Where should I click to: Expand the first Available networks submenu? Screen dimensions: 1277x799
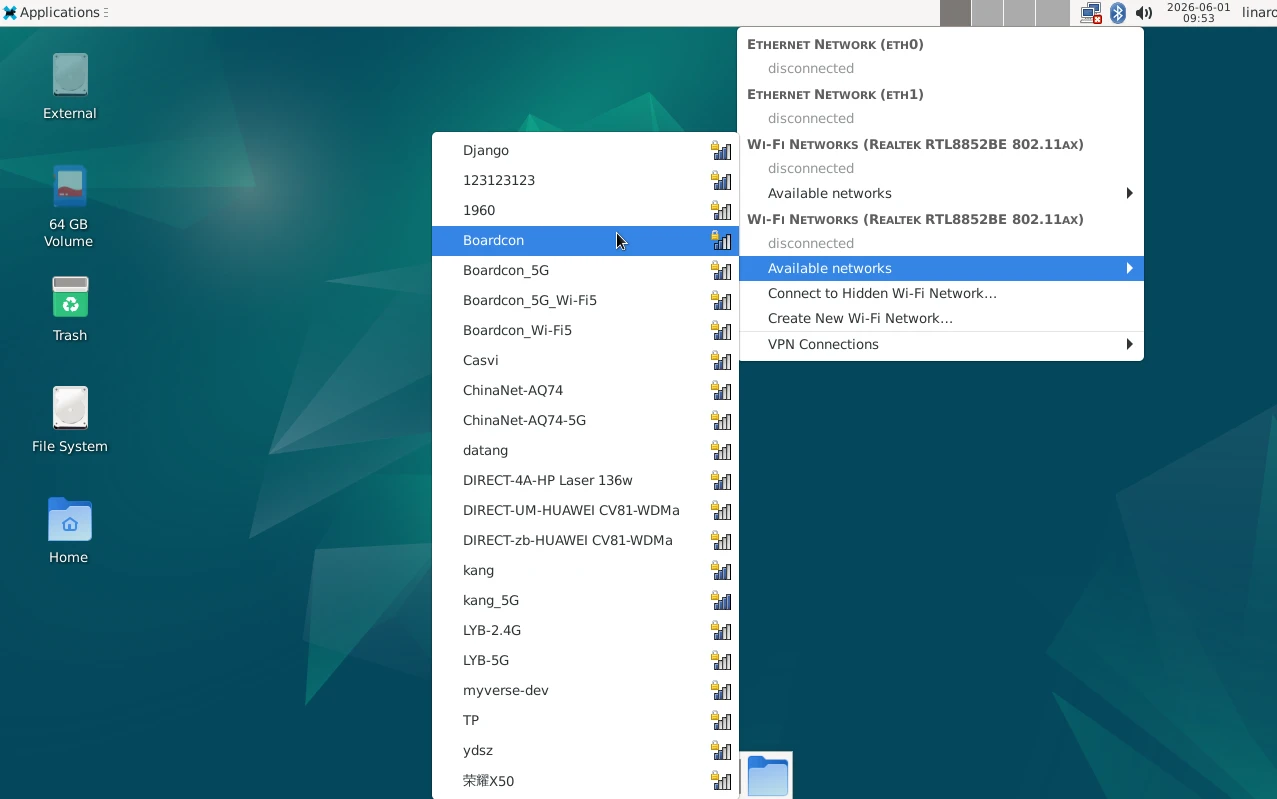coord(941,193)
